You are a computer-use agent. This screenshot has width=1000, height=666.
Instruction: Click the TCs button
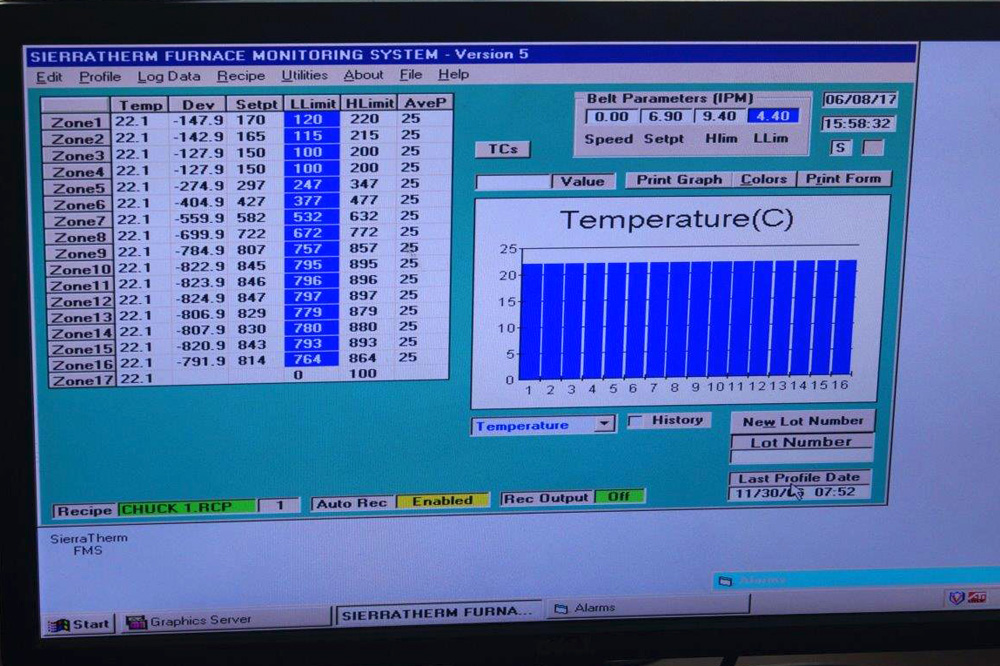503,149
